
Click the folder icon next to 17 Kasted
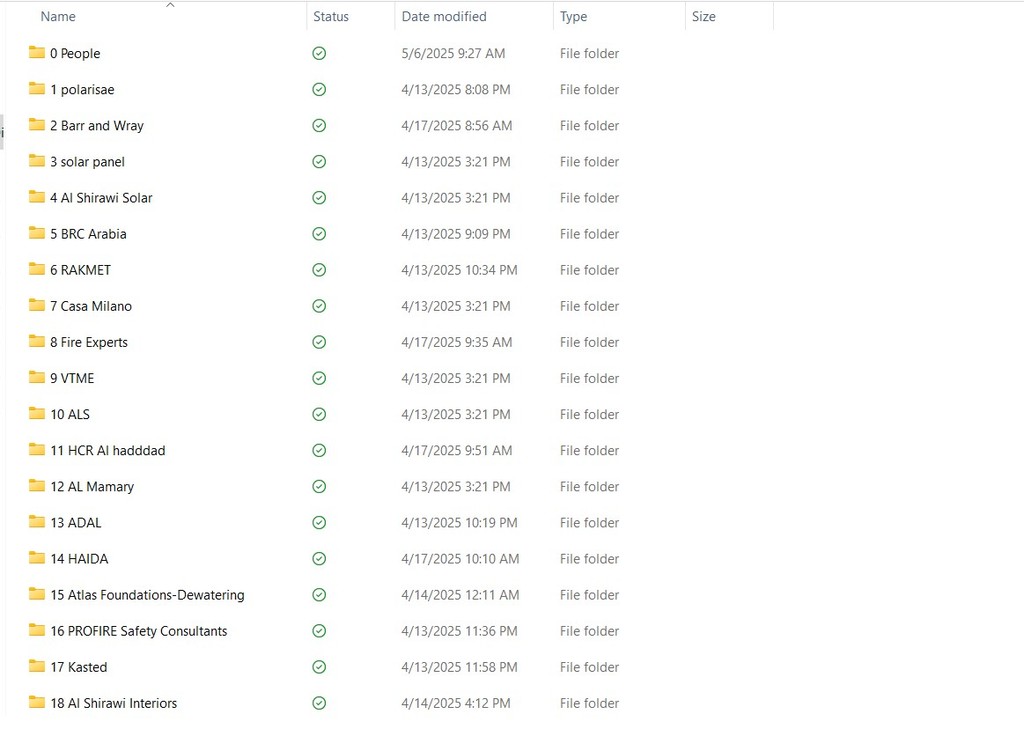(x=37, y=666)
